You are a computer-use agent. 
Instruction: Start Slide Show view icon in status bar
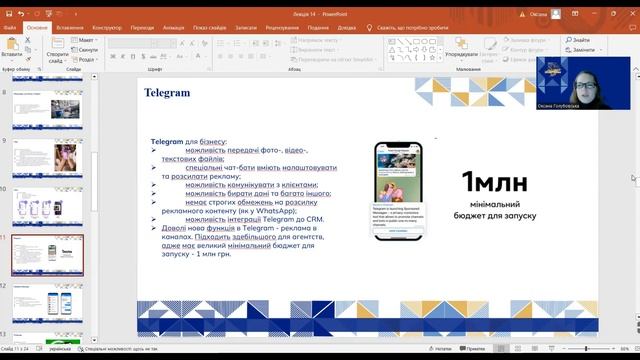pos(551,349)
